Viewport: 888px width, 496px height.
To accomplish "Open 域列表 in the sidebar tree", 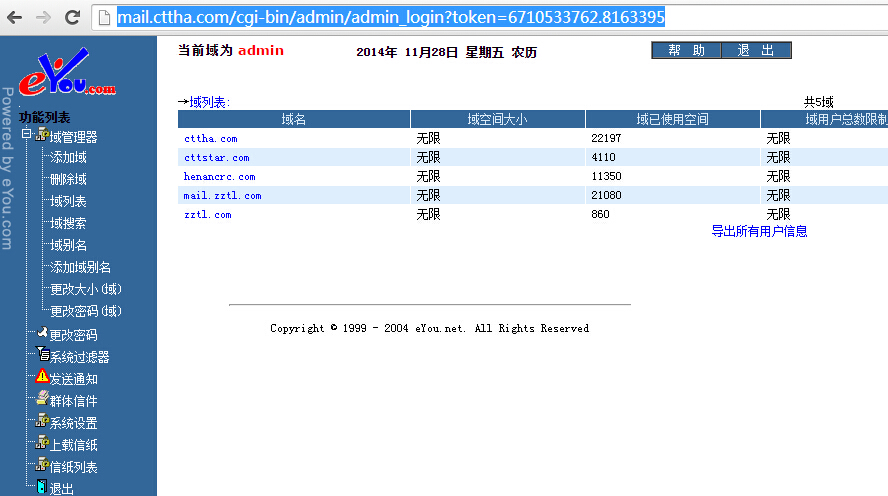I will [69, 202].
